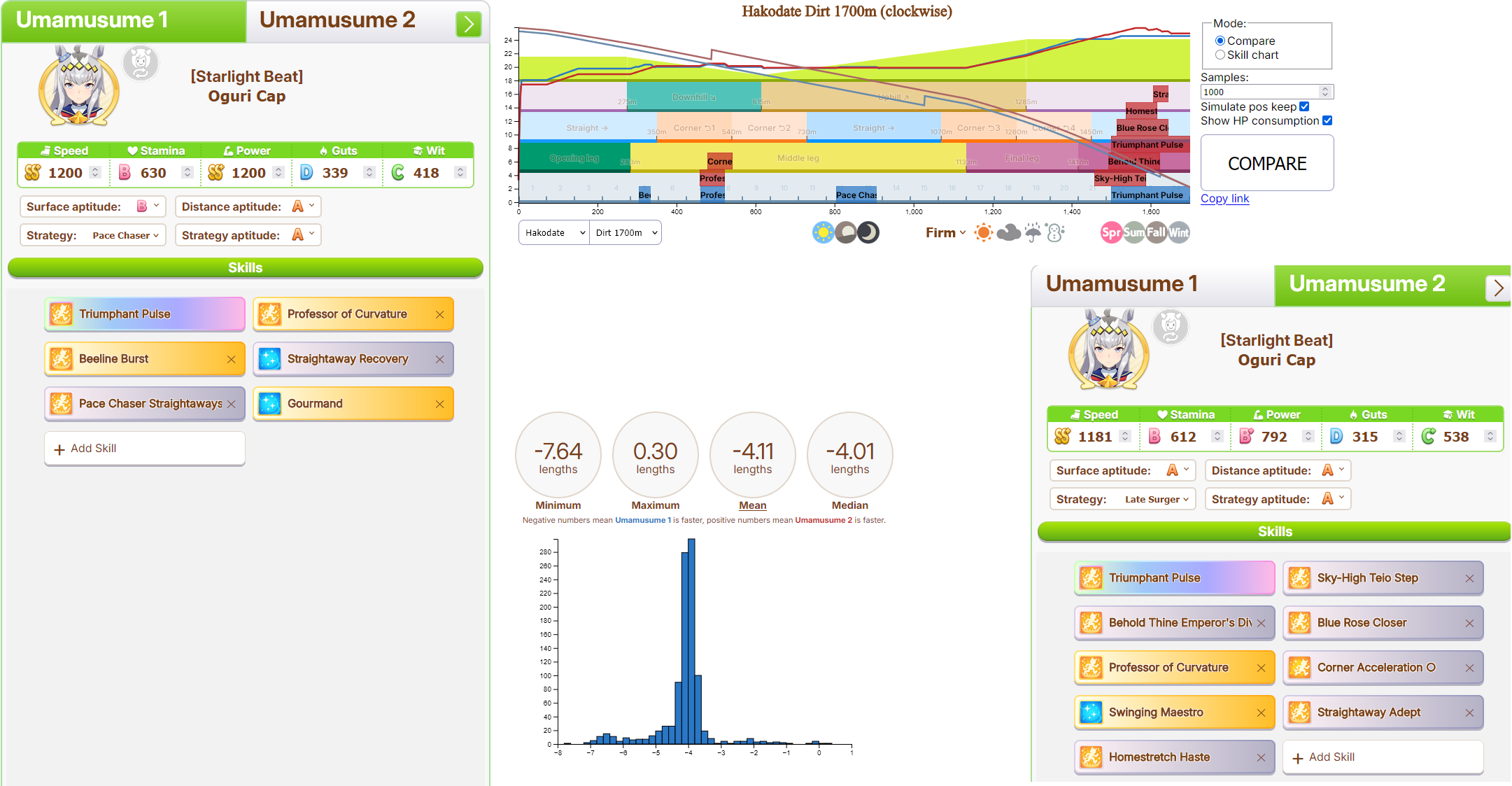Screen dimensions: 1512x786
Task: Remove Sky-High Teio Step skill
Action: point(1469,578)
